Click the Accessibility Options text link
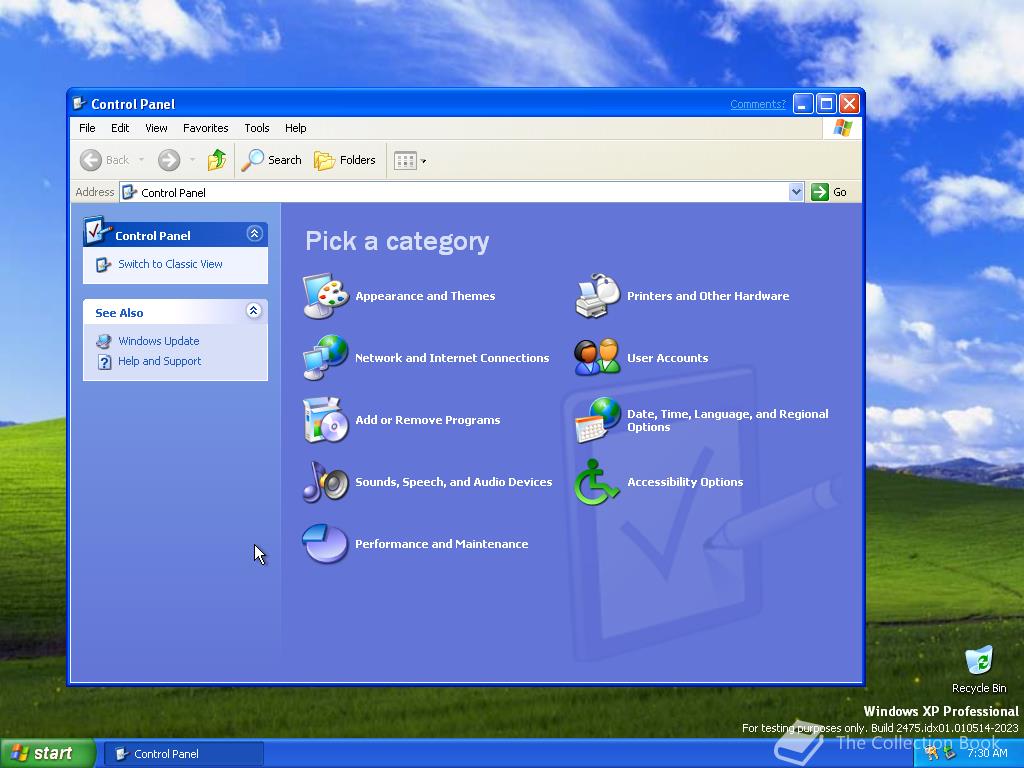Image resolution: width=1024 pixels, height=768 pixels. (x=685, y=482)
